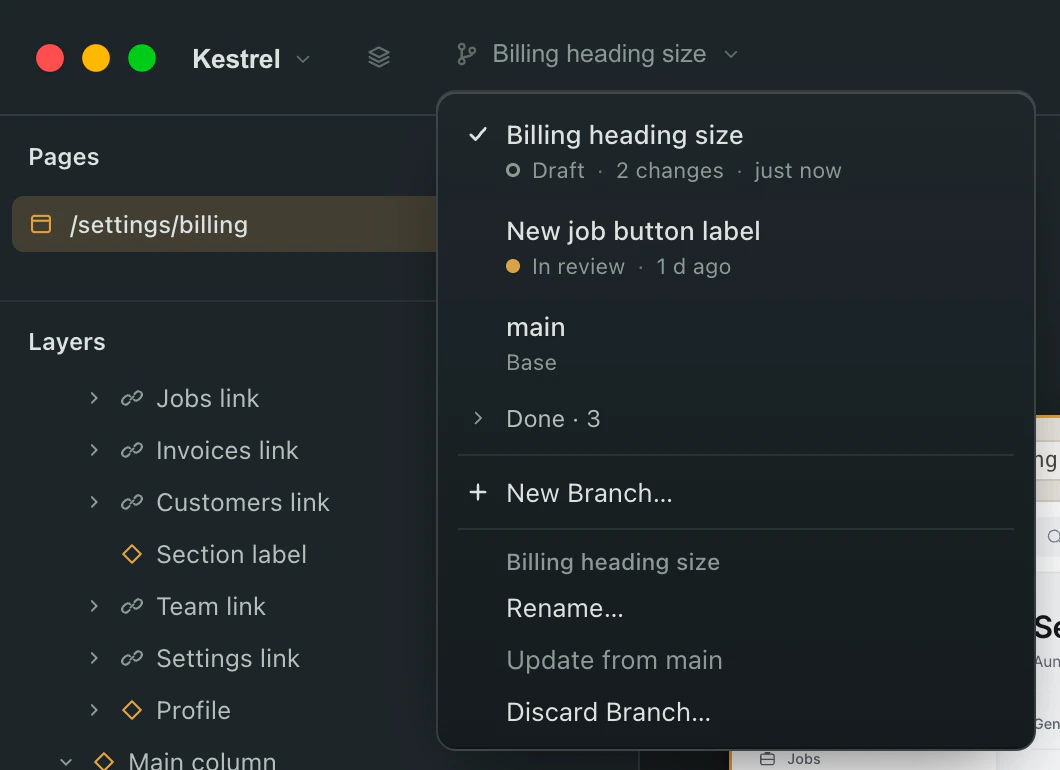Switch to New job button label branch
The height and width of the screenshot is (770, 1060).
coord(736,247)
